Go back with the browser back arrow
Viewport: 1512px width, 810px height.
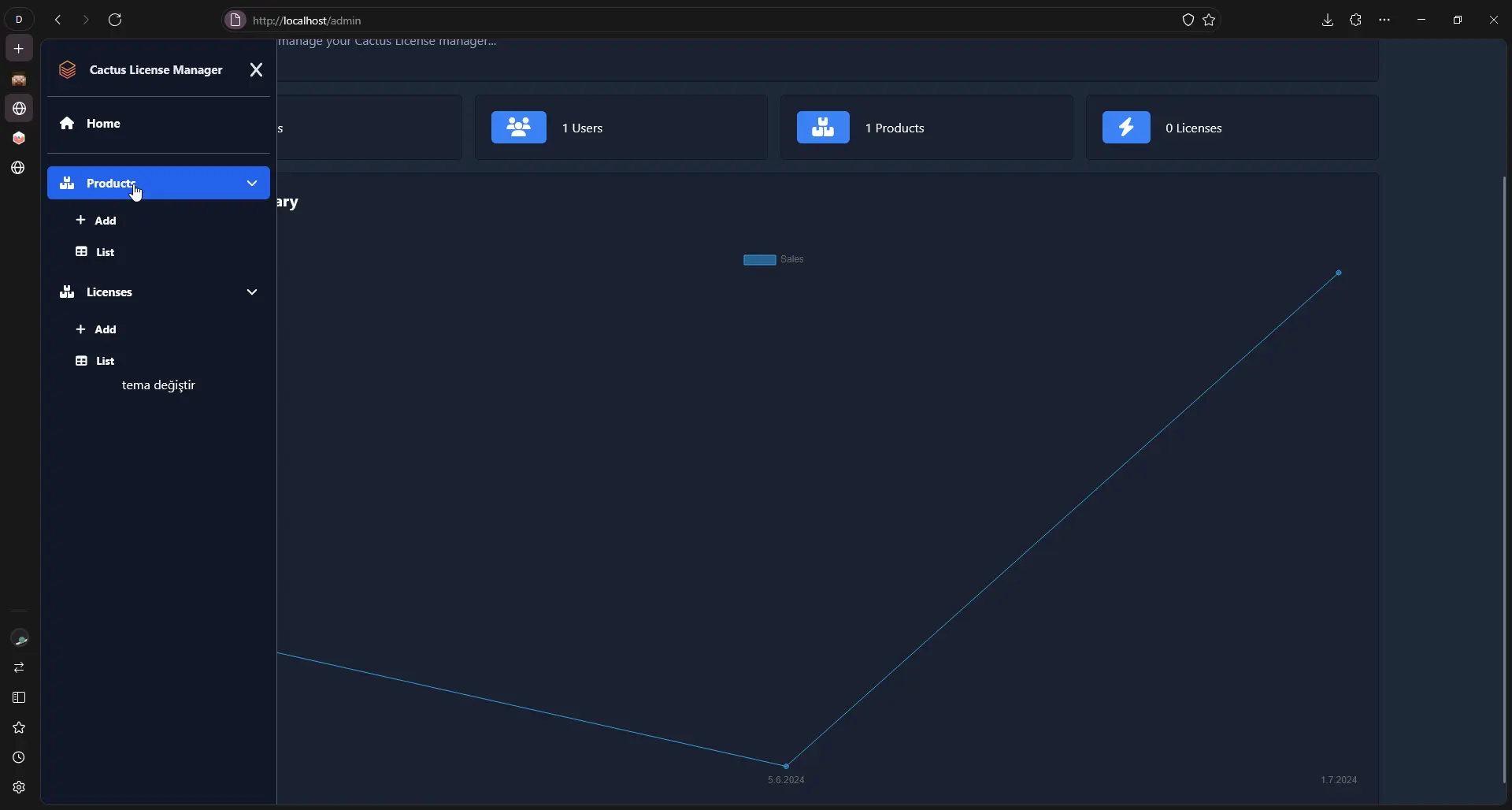pos(57,20)
